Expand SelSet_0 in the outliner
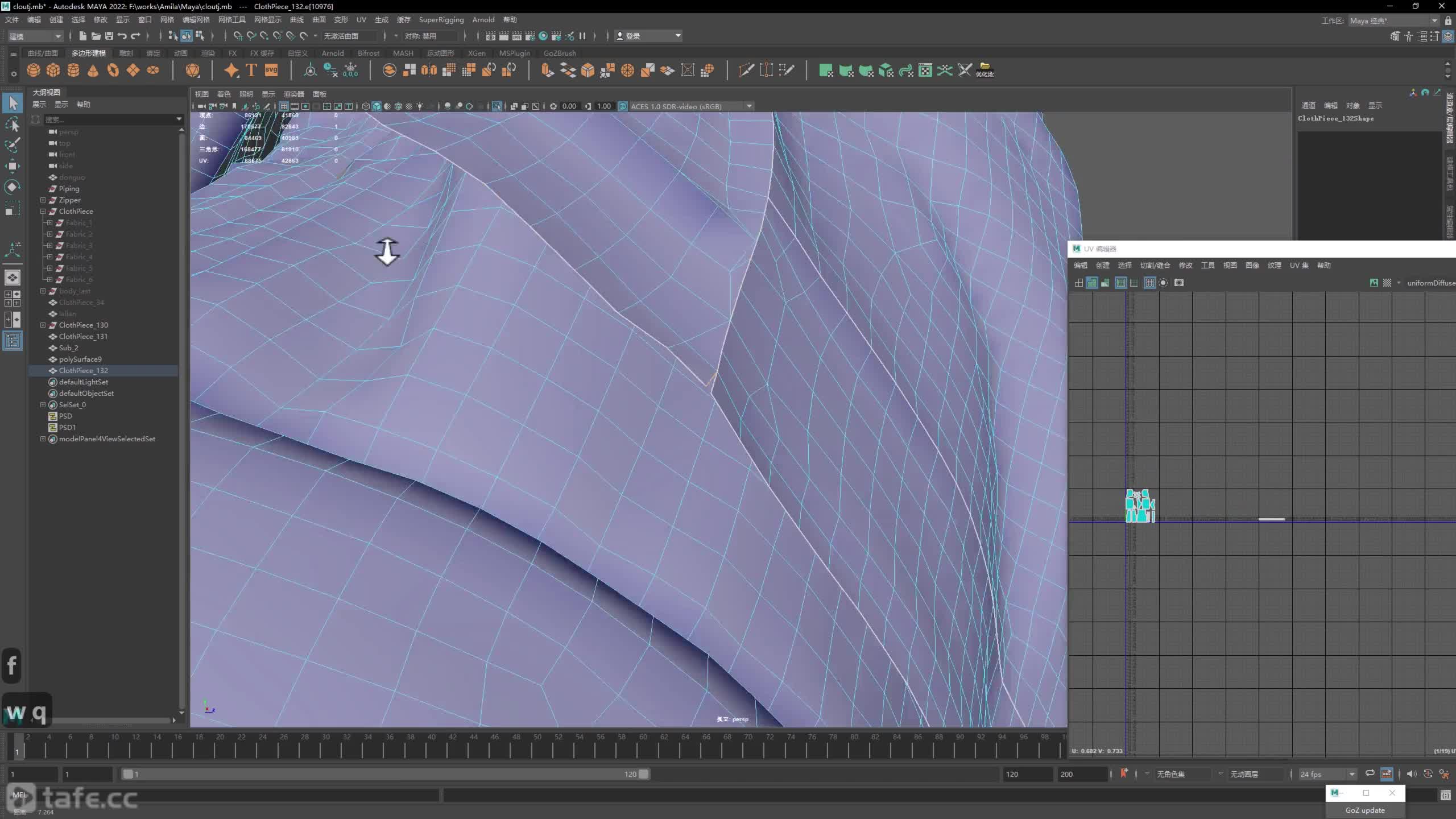This screenshot has width=1456, height=819. 43,404
